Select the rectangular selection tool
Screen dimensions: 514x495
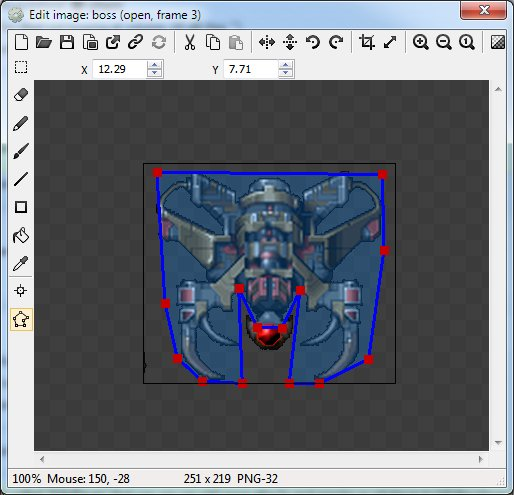click(x=21, y=67)
